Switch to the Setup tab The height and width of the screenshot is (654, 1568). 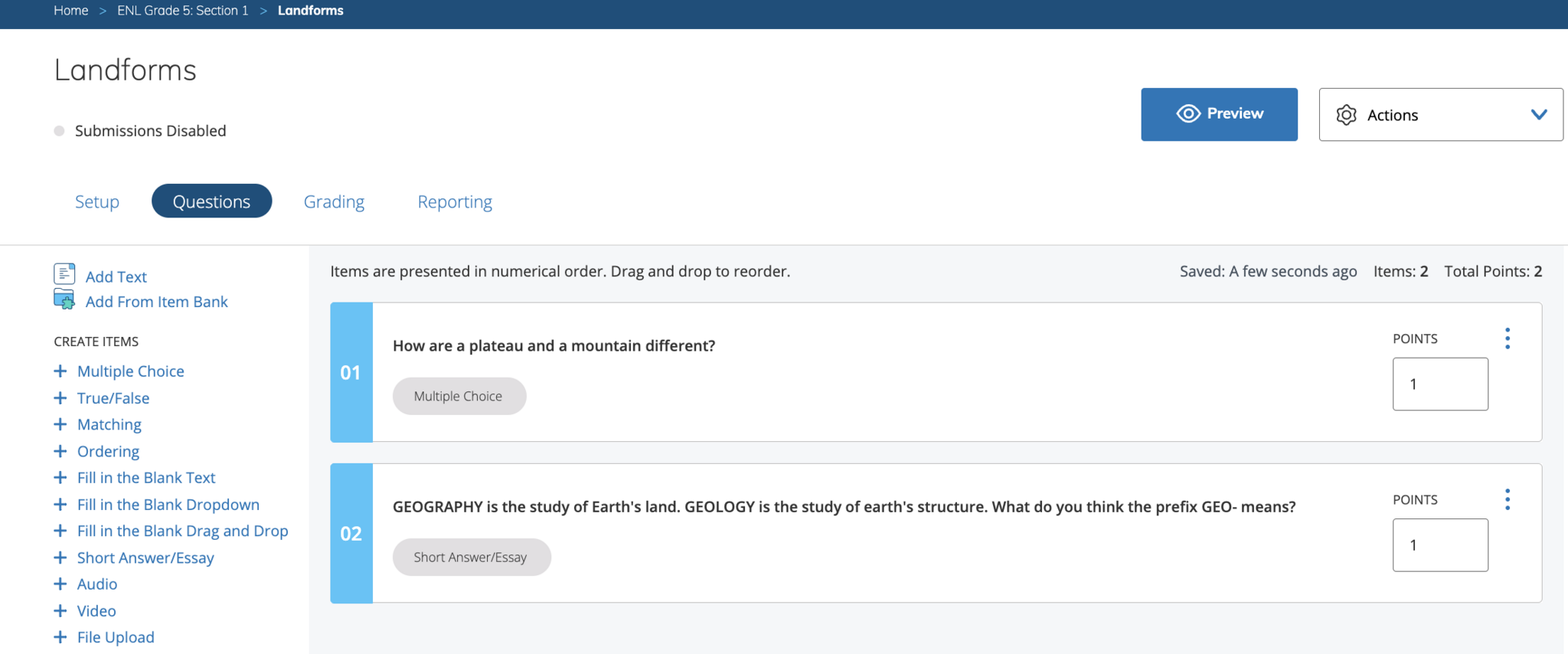point(97,201)
